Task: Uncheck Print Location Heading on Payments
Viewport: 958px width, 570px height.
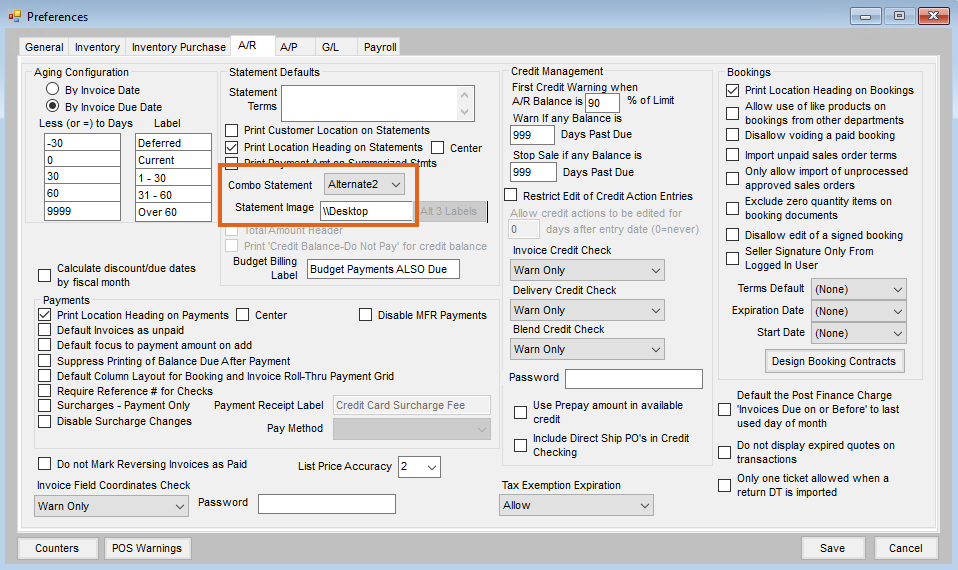Action: point(45,315)
